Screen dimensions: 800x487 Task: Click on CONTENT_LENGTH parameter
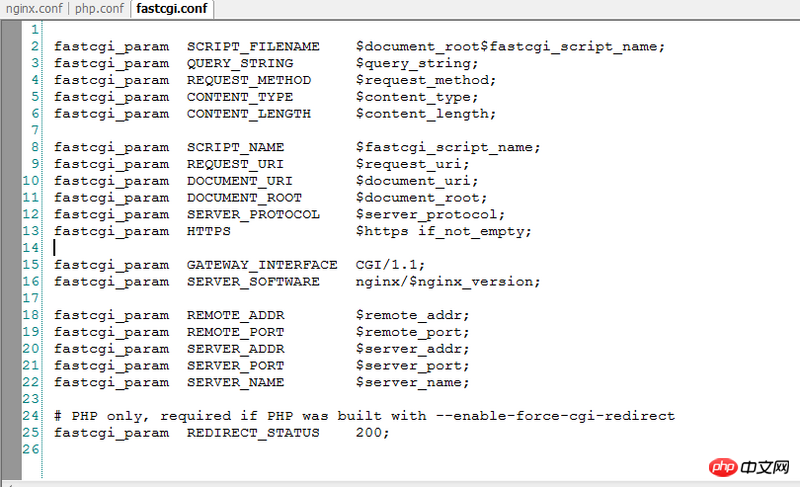(x=248, y=114)
